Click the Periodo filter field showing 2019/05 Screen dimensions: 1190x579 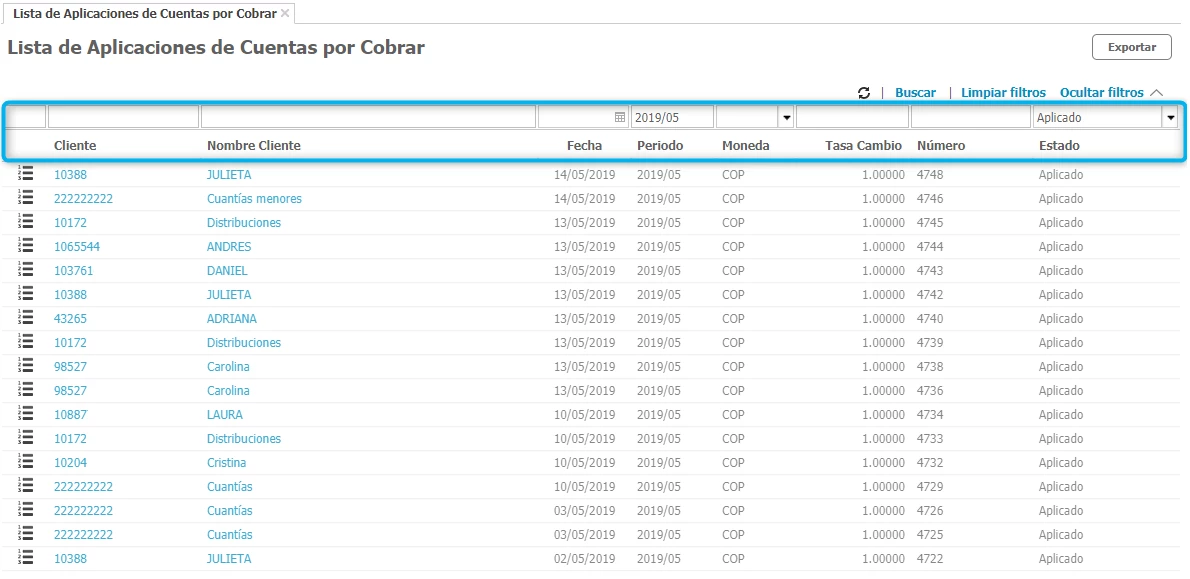(672, 117)
